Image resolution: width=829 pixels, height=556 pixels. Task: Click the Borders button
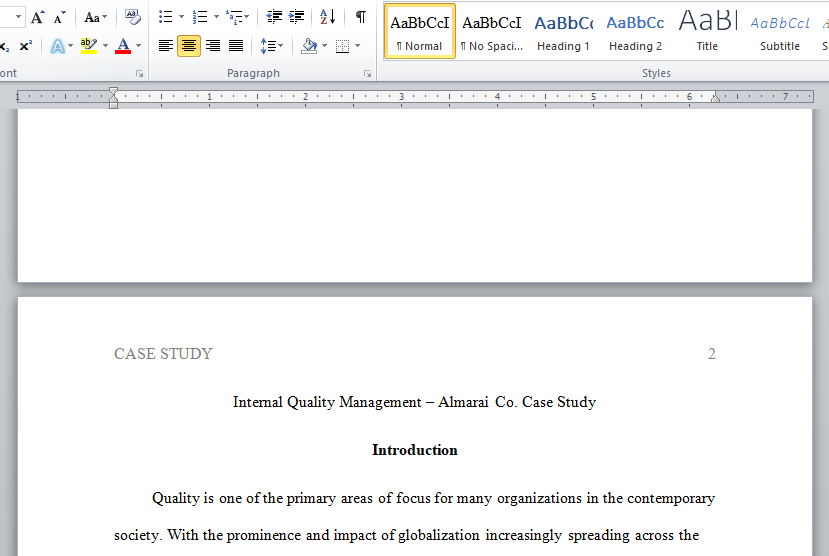[343, 47]
